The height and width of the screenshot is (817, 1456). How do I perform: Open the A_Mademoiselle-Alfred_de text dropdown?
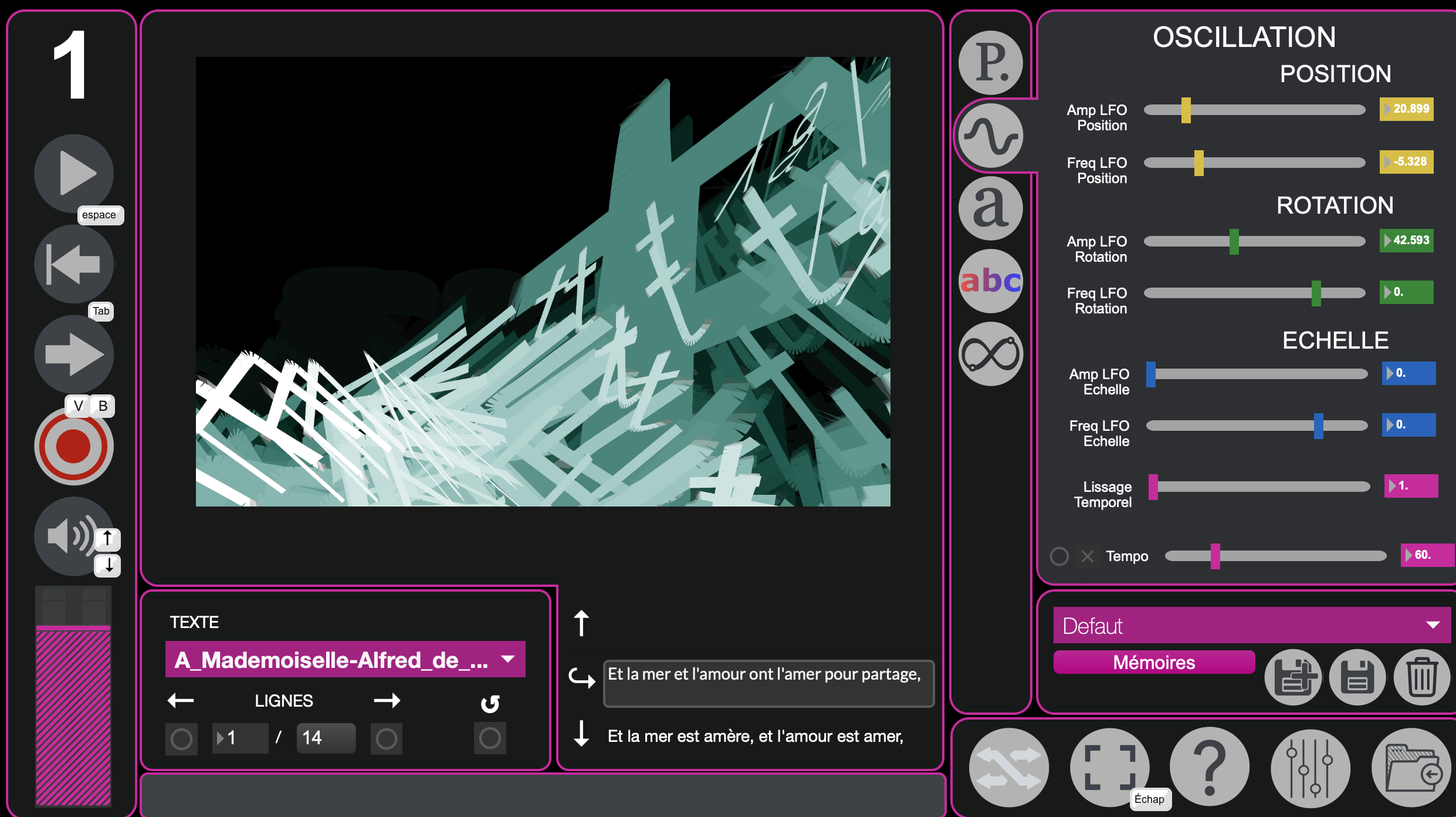(x=345, y=660)
